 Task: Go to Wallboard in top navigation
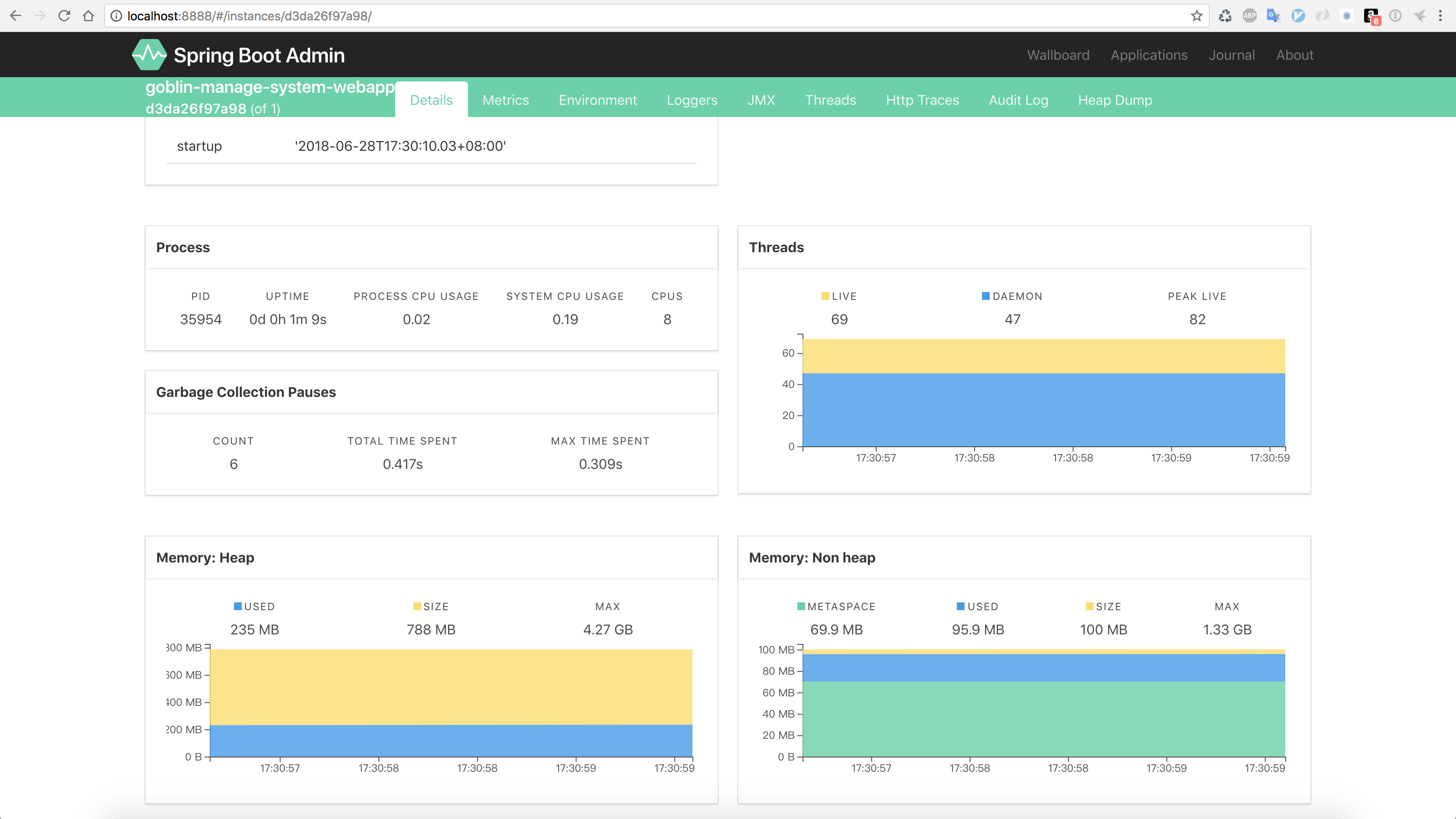(x=1058, y=55)
